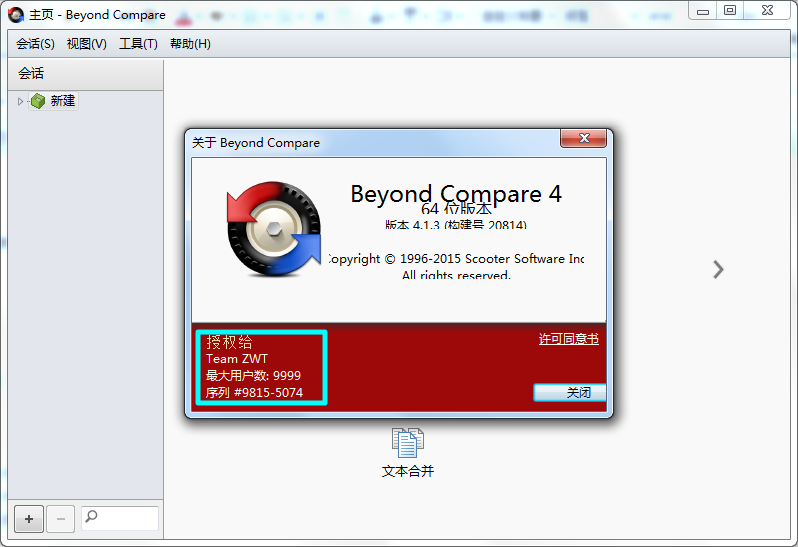Click the 序列 #9815-5074 serial text
Screen dimensions: 798x547
[x=254, y=393]
